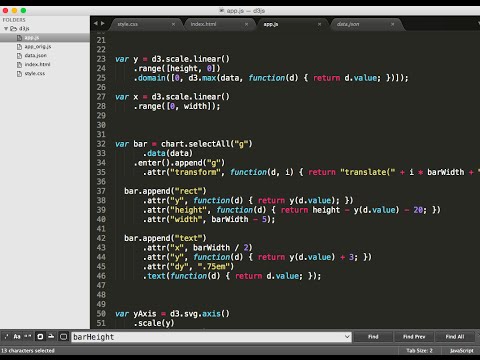Open app_orig.js in the sidebar

click(x=45, y=47)
